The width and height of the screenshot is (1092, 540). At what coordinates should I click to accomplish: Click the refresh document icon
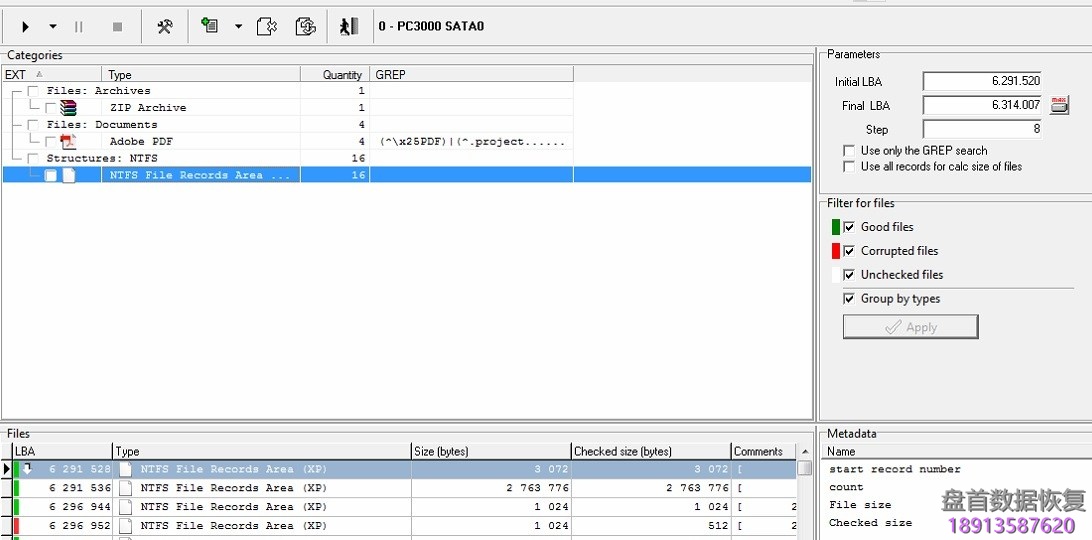click(x=305, y=26)
